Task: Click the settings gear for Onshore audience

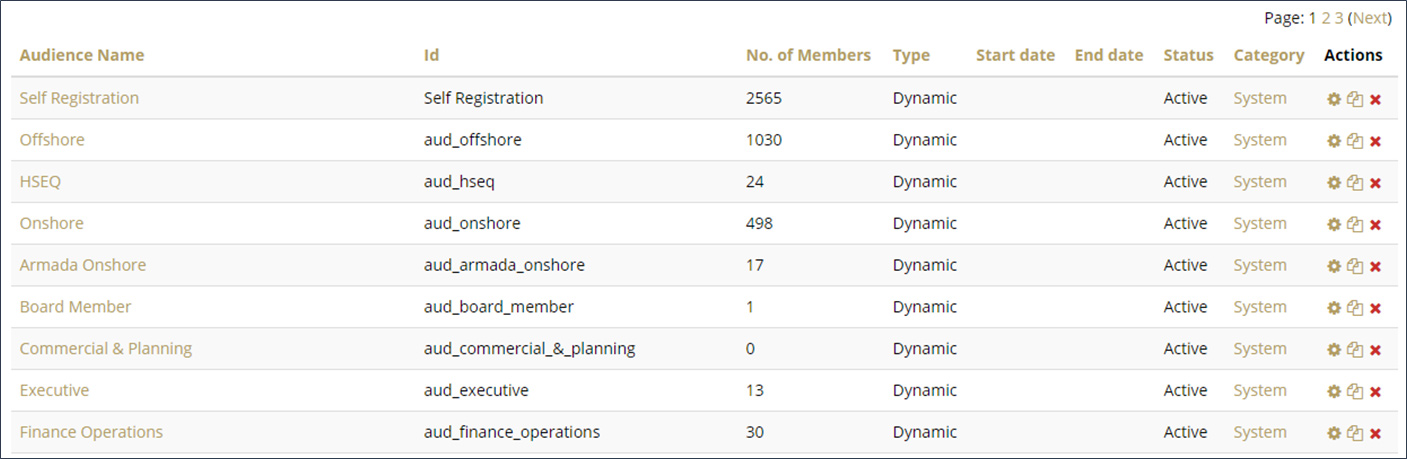Action: tap(1333, 225)
